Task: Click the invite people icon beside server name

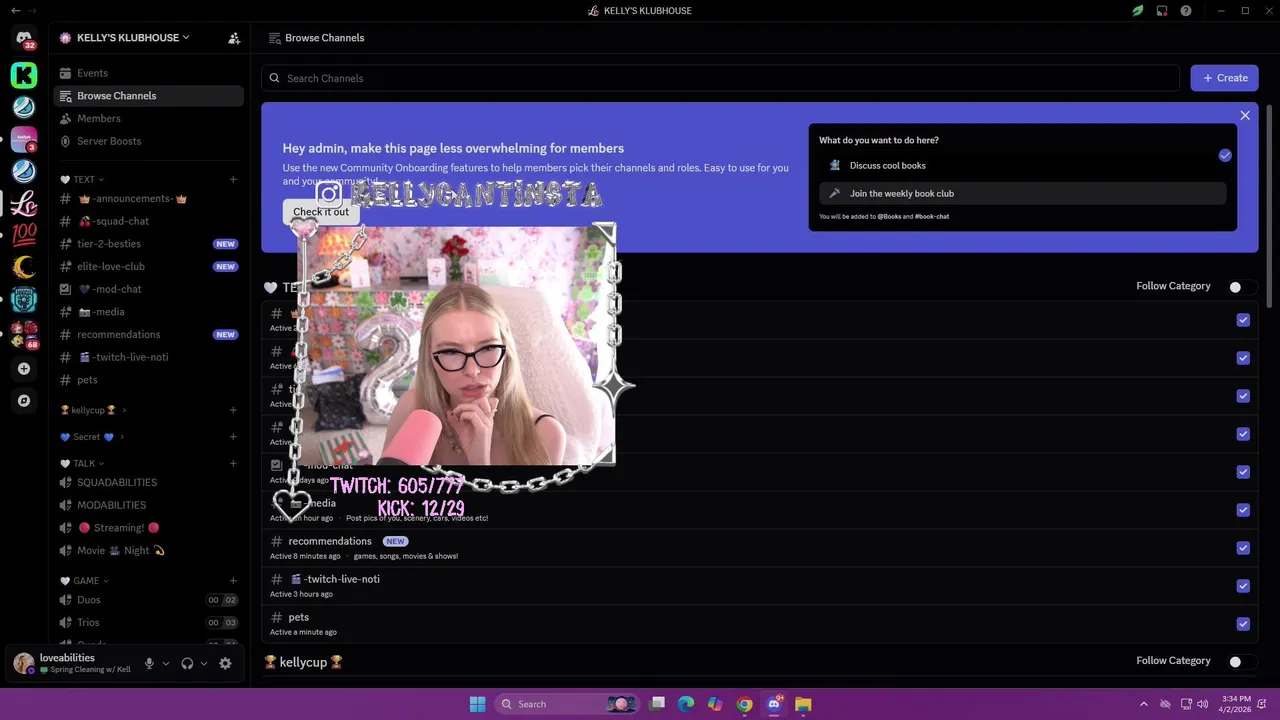Action: [234, 38]
